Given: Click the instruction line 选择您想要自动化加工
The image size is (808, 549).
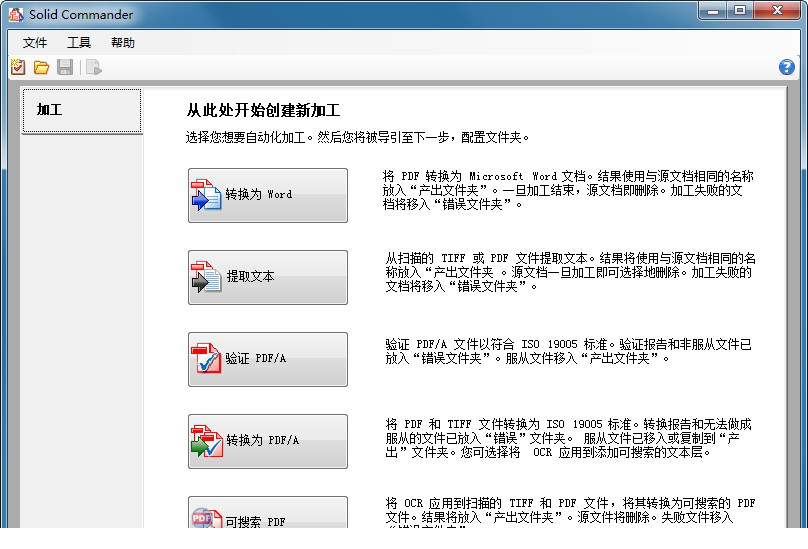Looking at the screenshot, I should (357, 138).
